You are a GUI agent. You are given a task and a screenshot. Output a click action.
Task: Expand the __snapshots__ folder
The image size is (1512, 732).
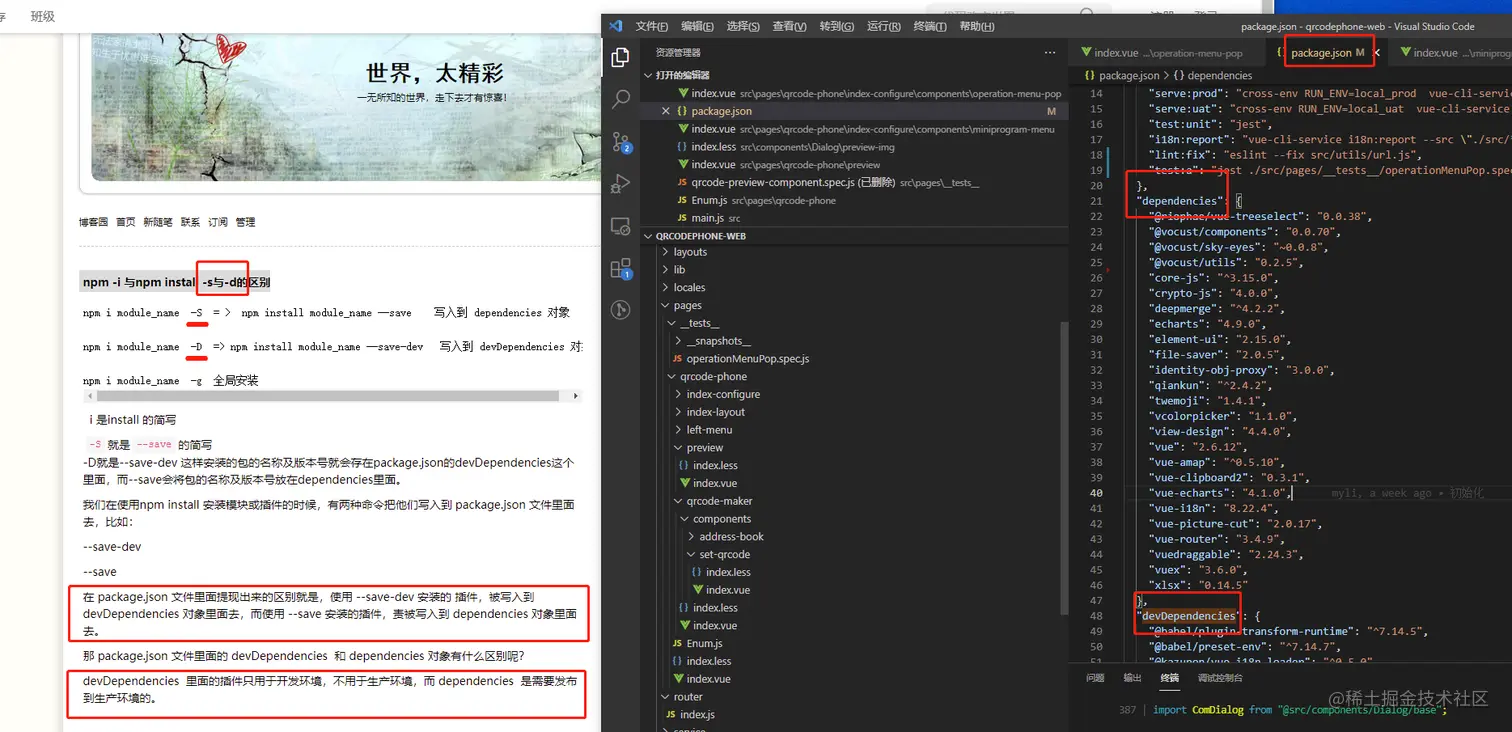coord(718,341)
